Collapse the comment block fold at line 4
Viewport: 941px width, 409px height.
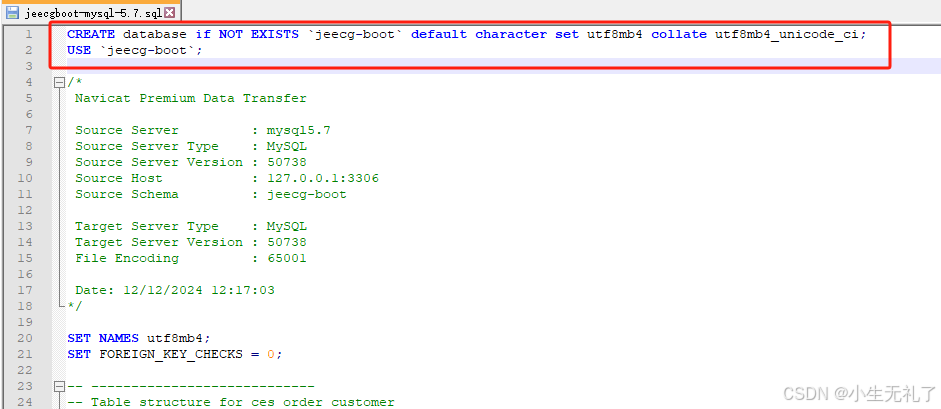(x=59, y=83)
